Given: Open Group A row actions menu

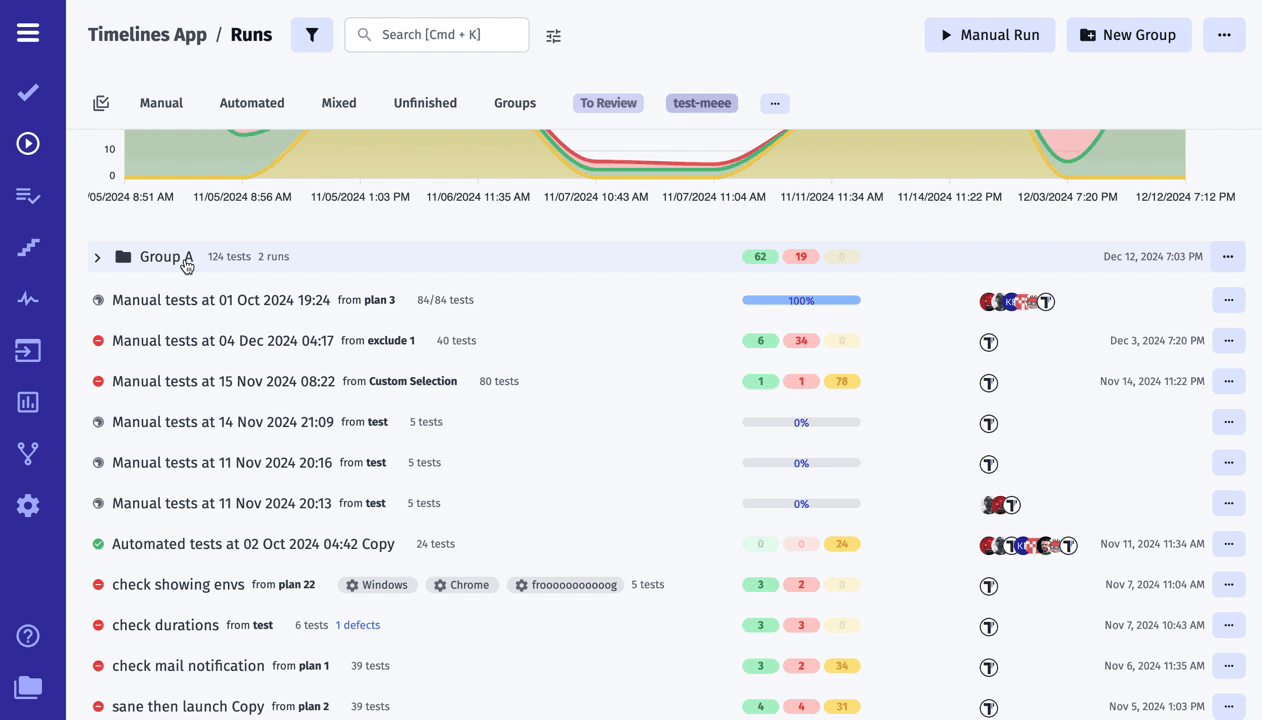Looking at the screenshot, I should (1228, 257).
